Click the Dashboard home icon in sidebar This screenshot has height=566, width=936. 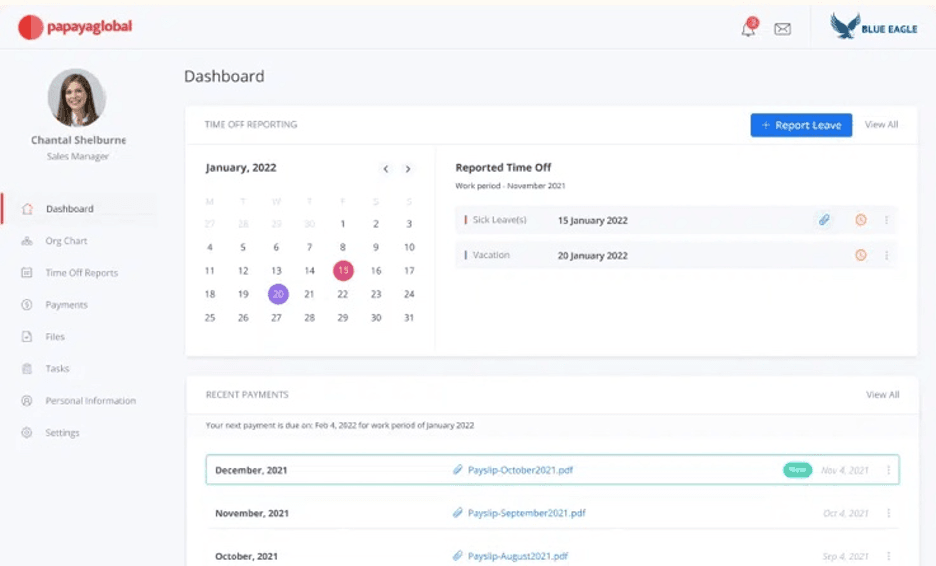point(27,209)
